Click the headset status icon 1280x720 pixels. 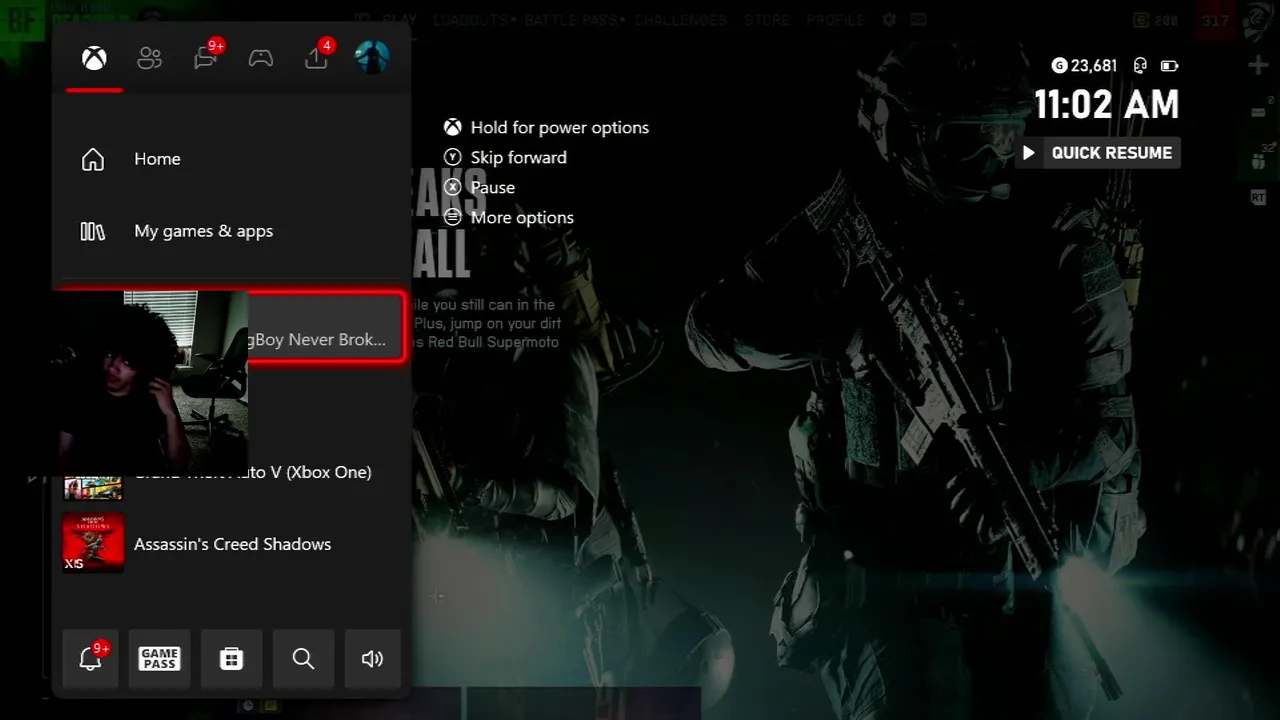pyautogui.click(x=1140, y=66)
